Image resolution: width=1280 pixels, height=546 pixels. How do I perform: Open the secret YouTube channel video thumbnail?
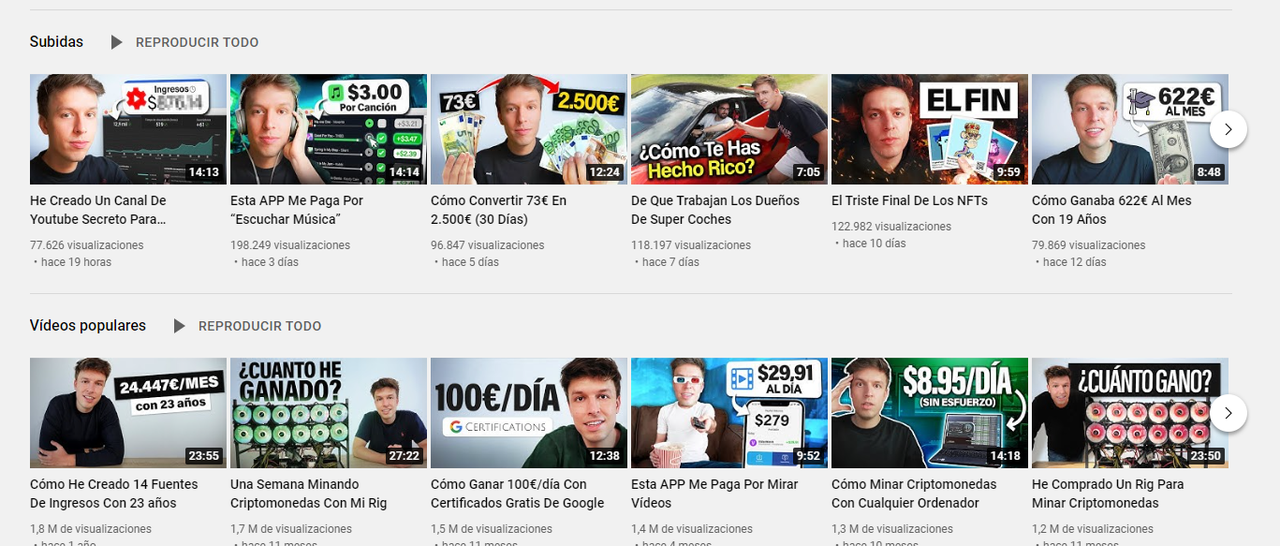128,129
